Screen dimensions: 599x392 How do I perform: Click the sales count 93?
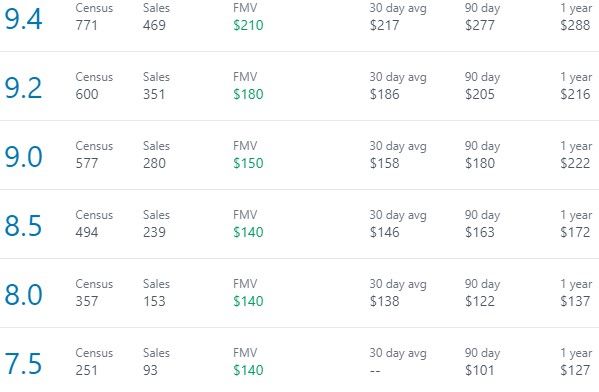(x=150, y=370)
